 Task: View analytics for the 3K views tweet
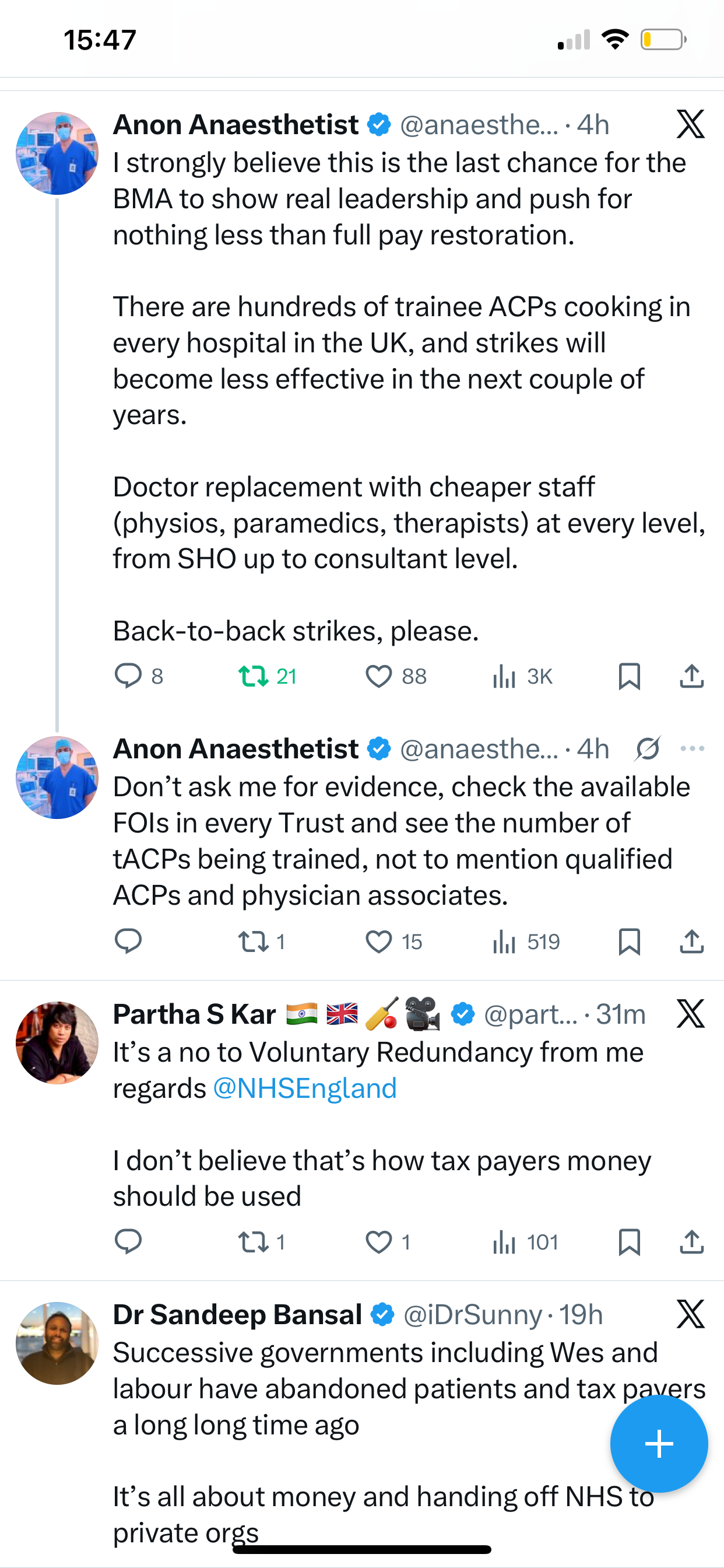[x=504, y=676]
